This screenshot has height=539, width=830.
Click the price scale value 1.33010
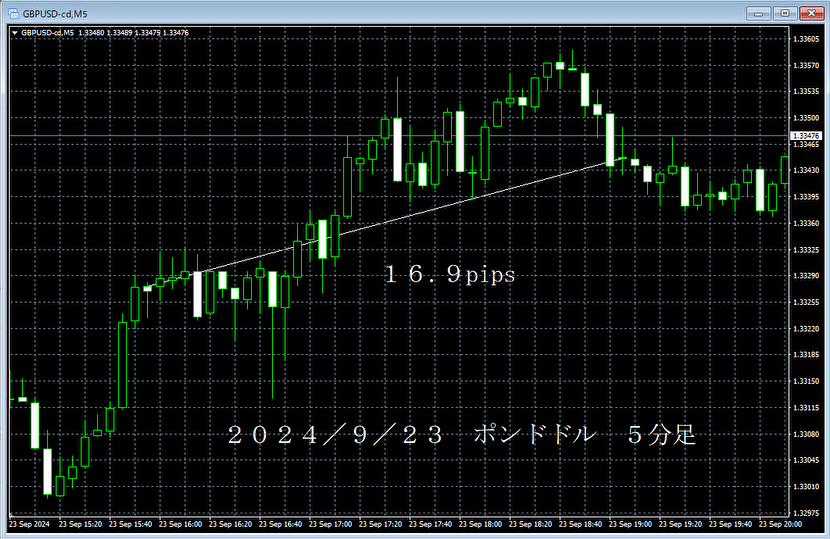pyautogui.click(x=806, y=486)
